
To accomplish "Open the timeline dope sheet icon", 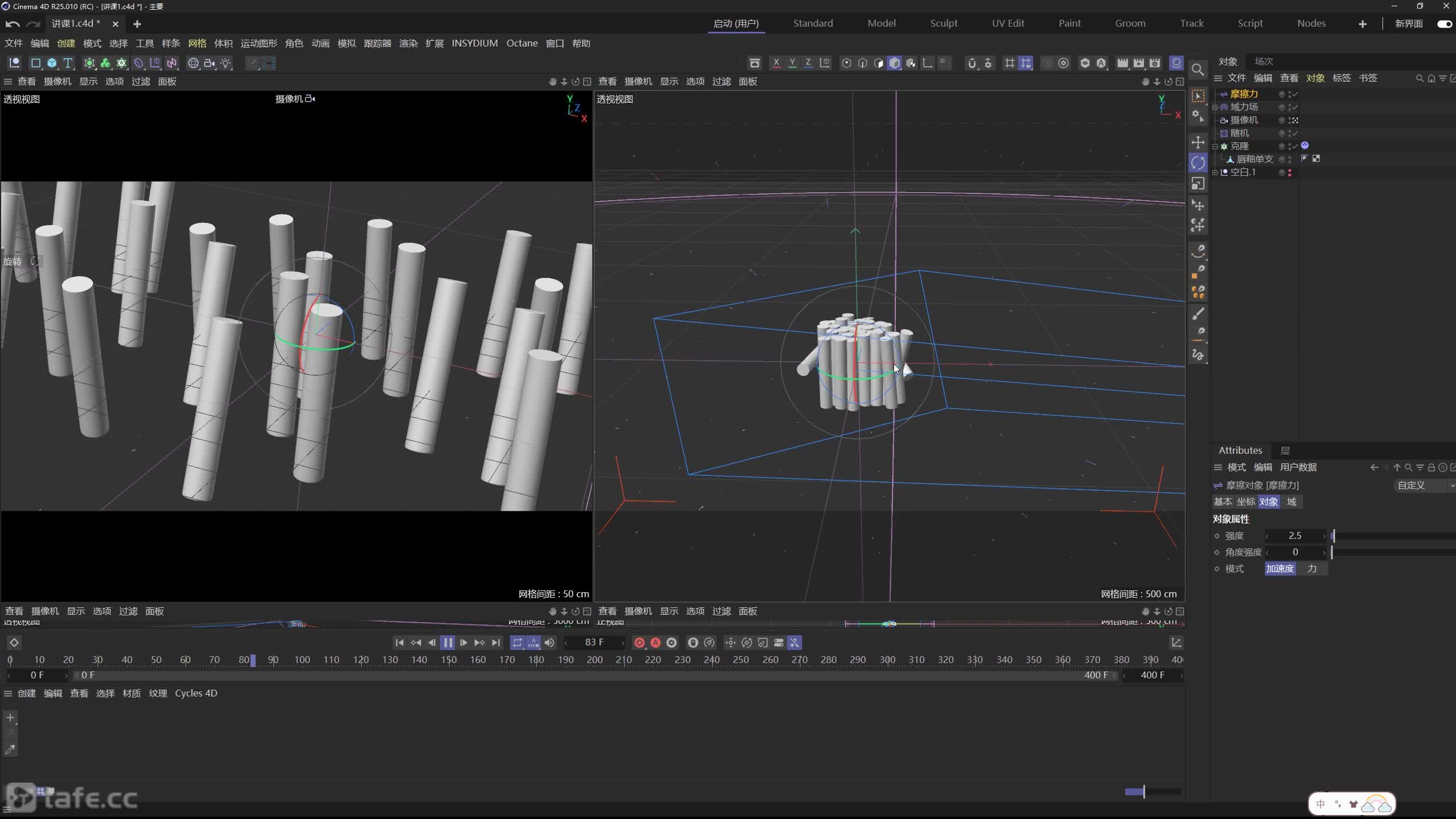I will tap(1176, 643).
